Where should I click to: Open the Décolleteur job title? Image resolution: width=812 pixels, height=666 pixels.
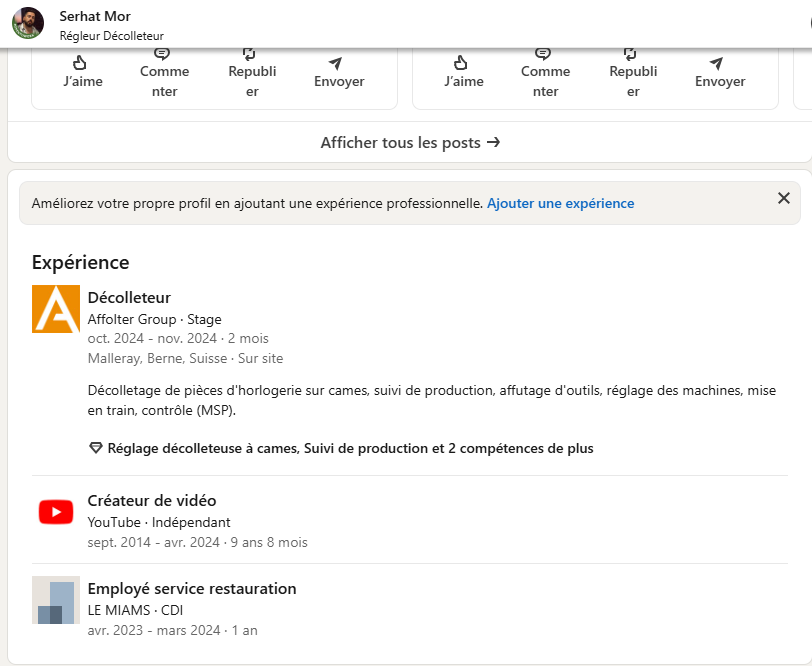point(129,298)
